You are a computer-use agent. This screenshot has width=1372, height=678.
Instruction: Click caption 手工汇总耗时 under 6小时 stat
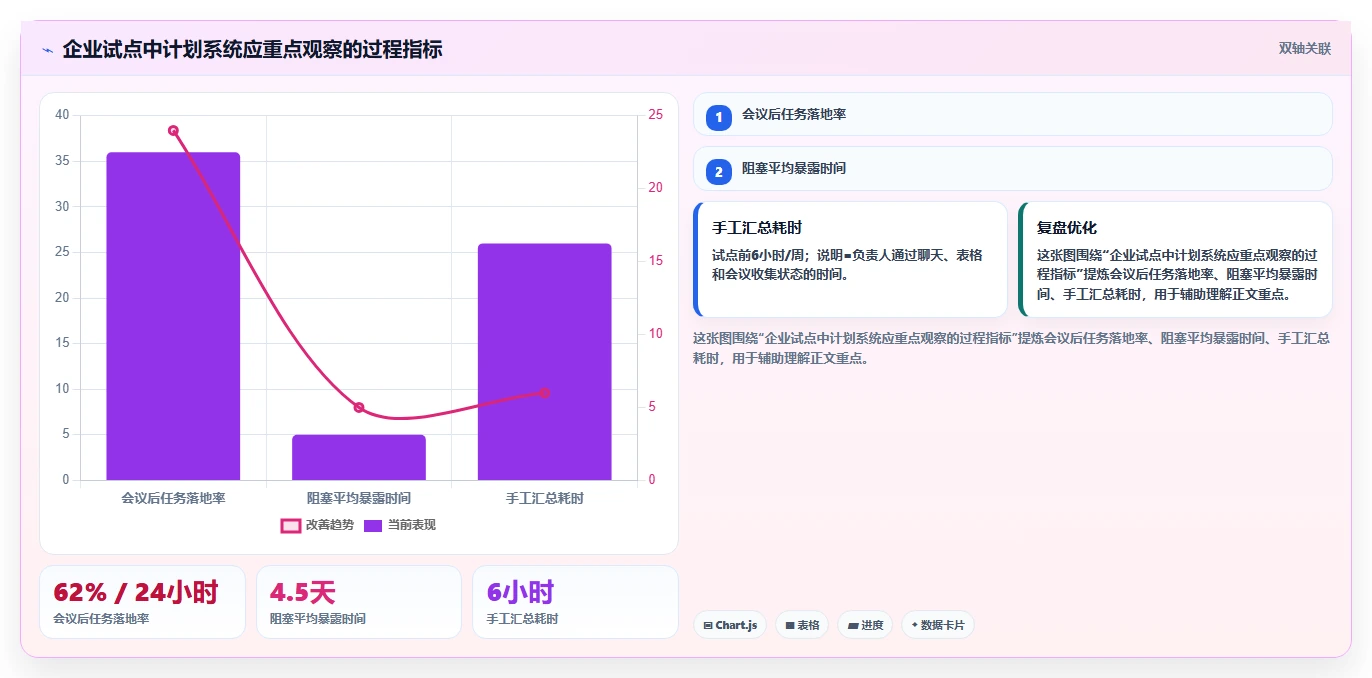pyautogui.click(x=522, y=619)
